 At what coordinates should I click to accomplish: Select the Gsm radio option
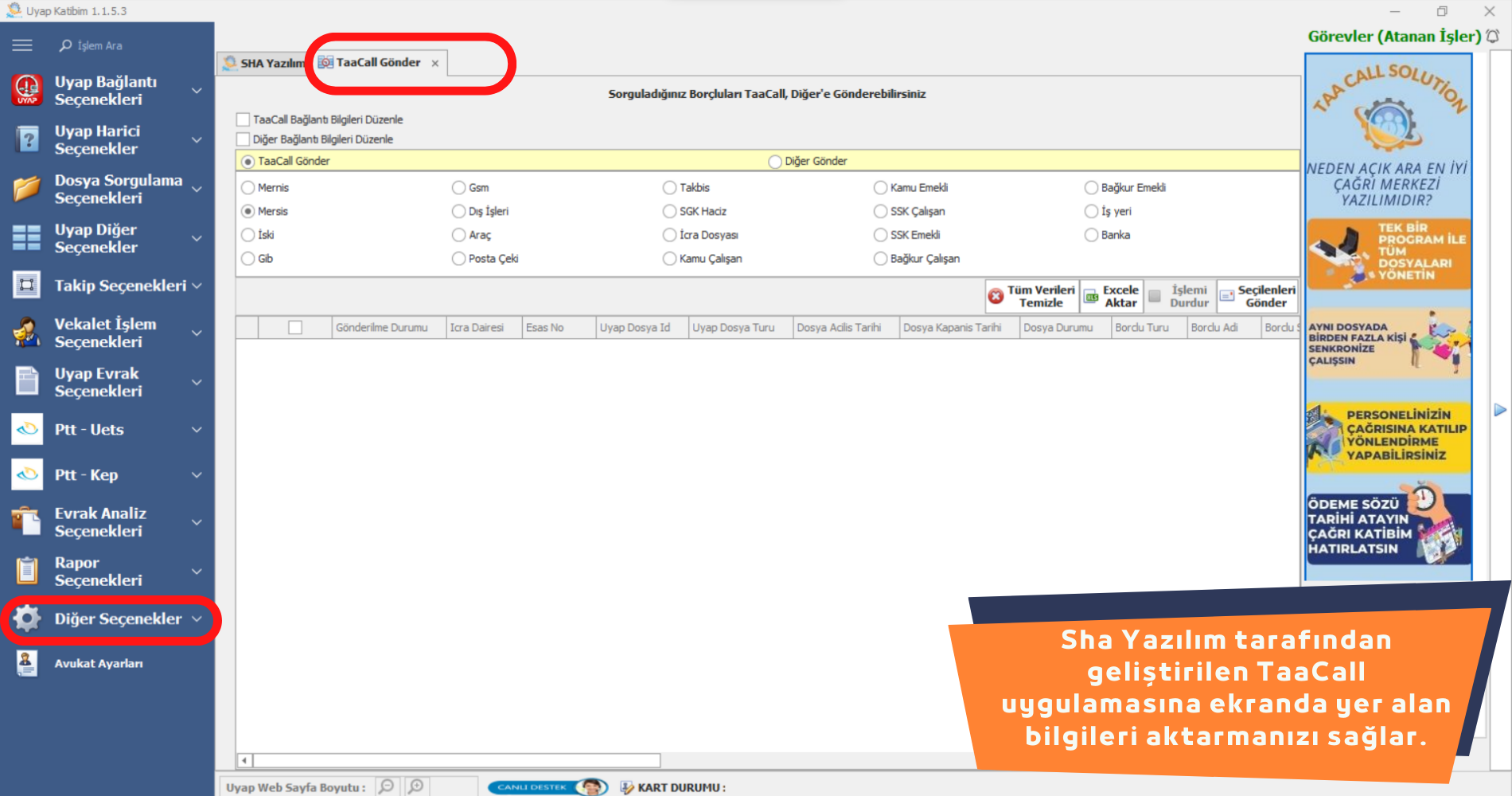point(459,188)
